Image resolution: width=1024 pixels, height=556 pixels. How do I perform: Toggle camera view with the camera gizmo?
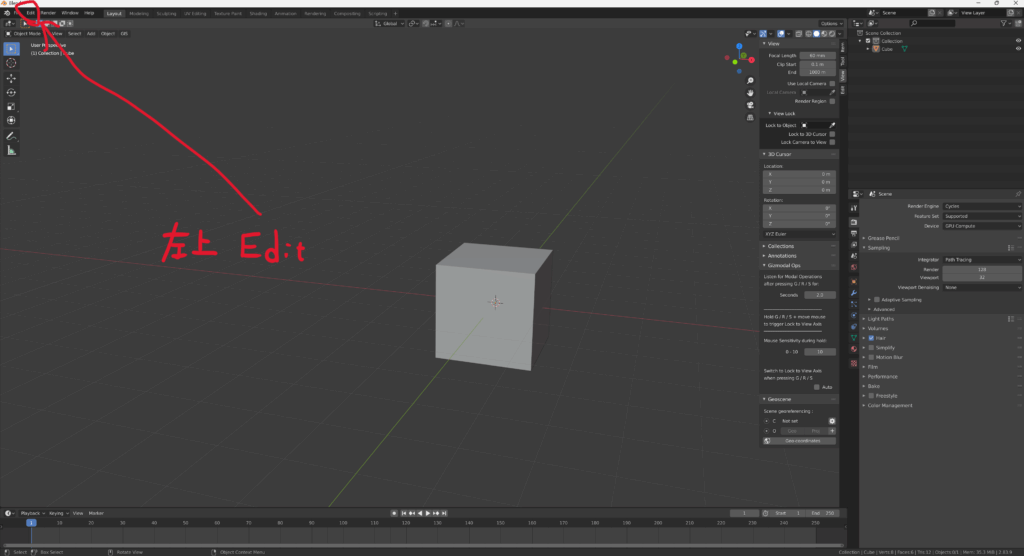(x=750, y=106)
